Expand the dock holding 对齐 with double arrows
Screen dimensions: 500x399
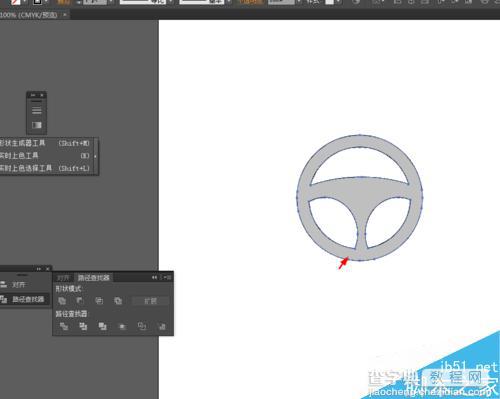pos(39,269)
